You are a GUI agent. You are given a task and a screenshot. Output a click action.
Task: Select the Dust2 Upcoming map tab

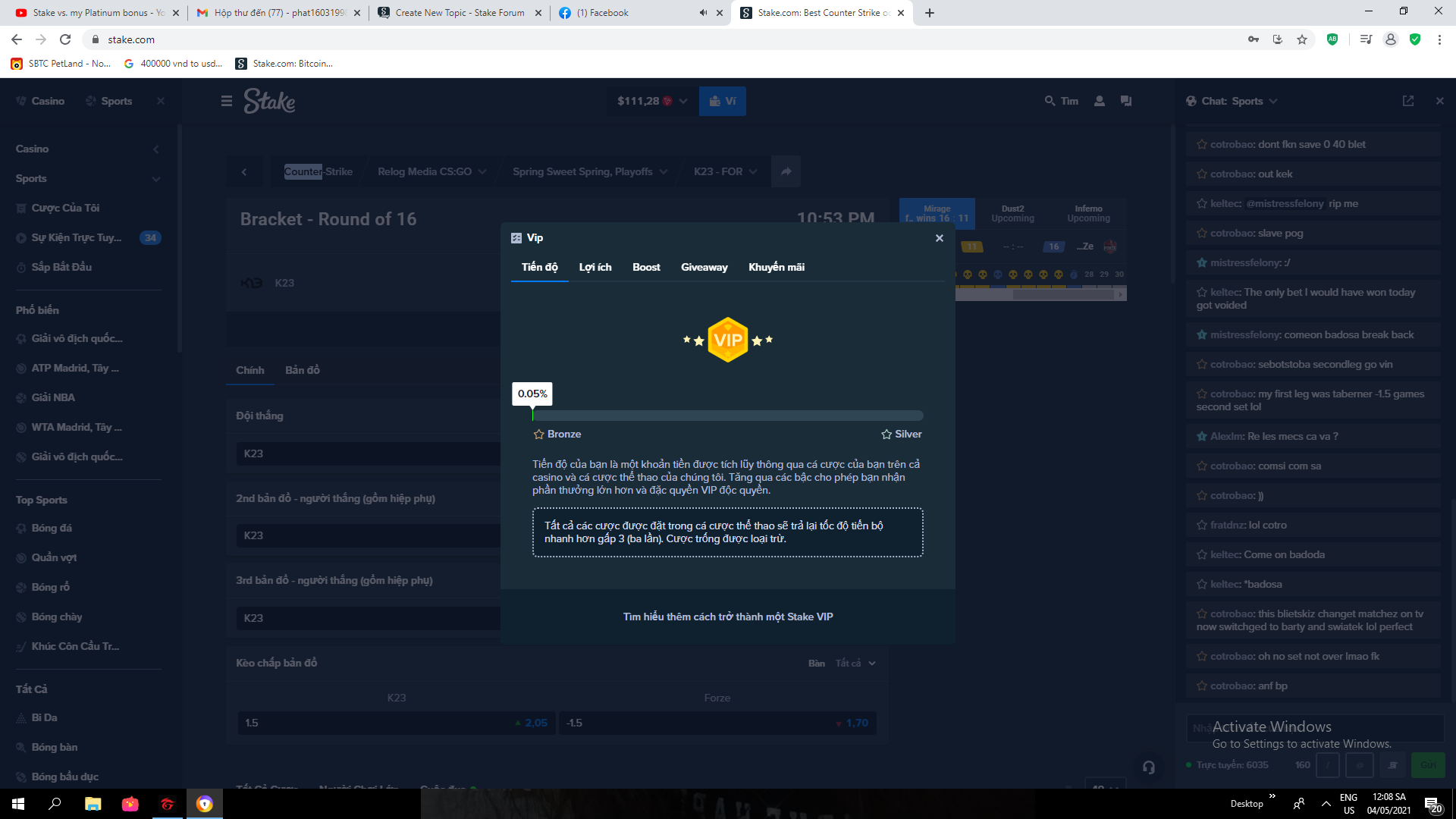point(1012,214)
